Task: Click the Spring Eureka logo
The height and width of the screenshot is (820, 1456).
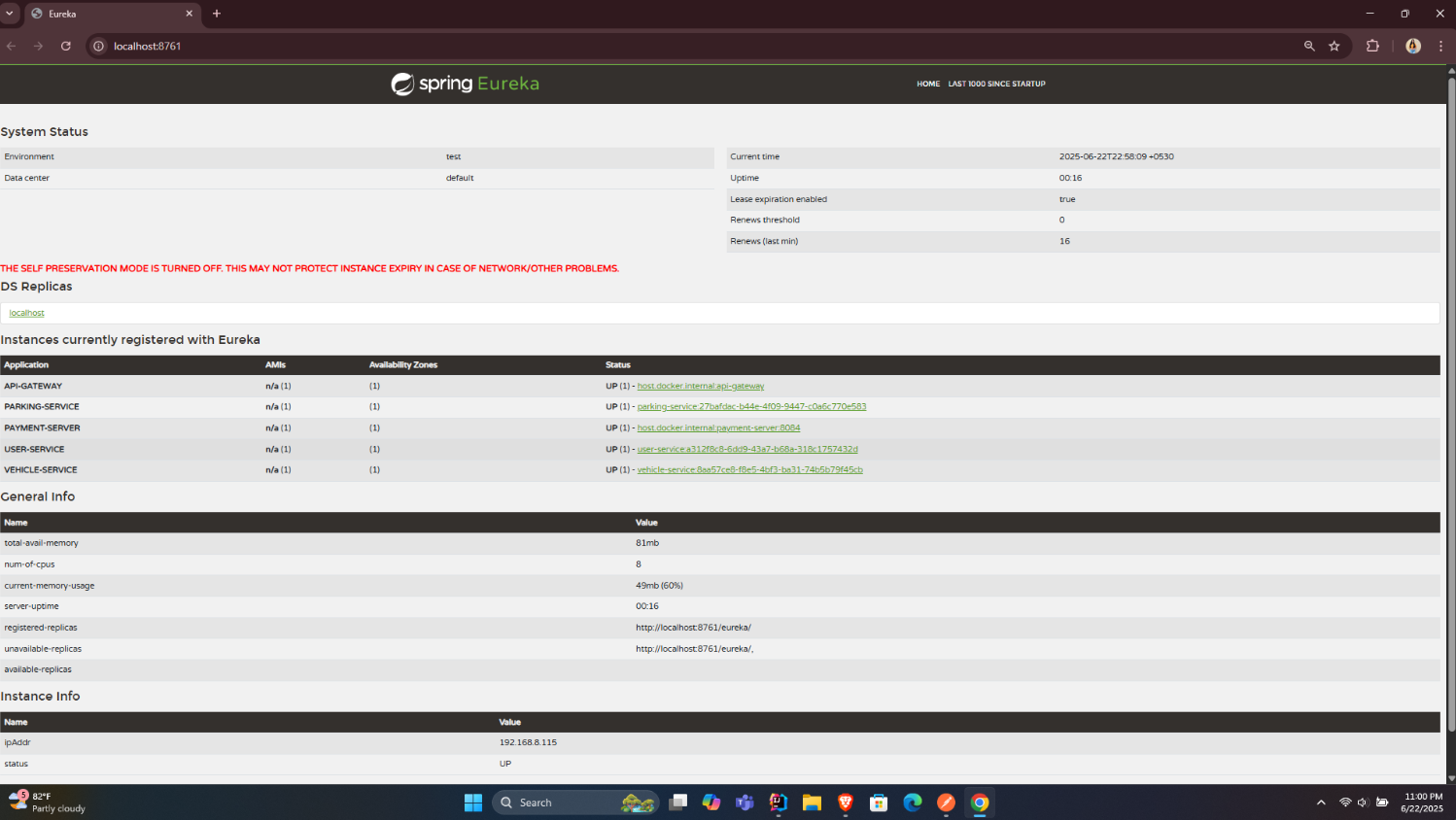Action: click(x=465, y=84)
